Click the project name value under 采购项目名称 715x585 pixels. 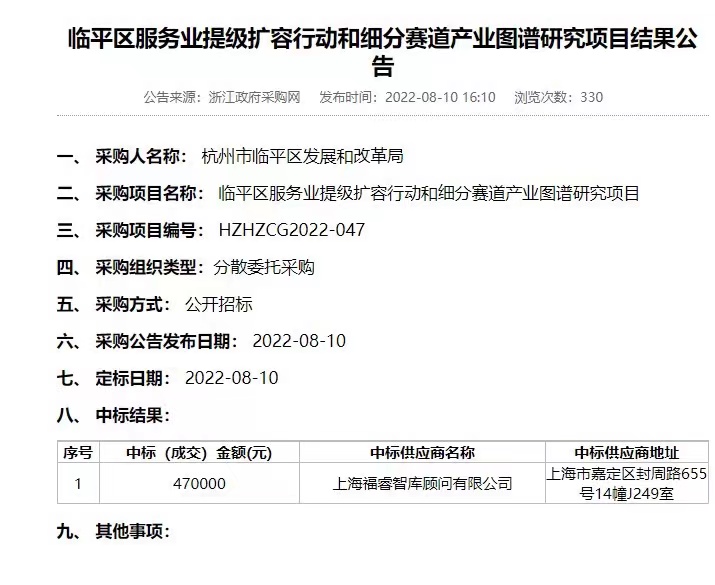pos(429,193)
